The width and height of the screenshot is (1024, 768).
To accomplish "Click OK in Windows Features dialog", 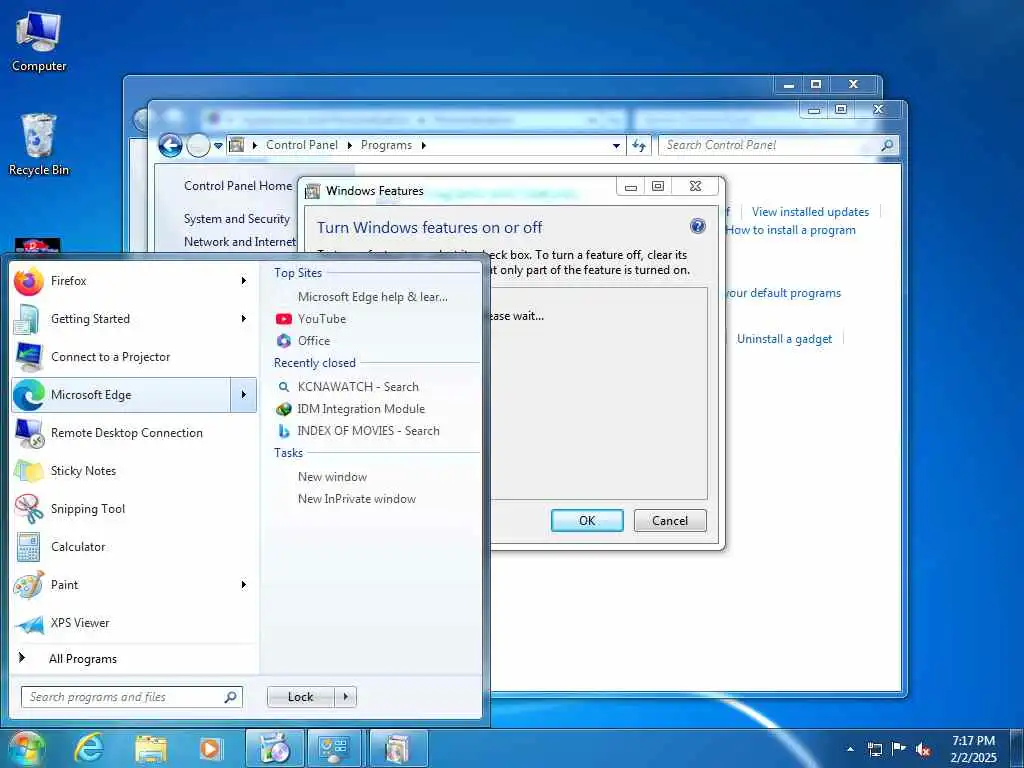I will pyautogui.click(x=587, y=520).
